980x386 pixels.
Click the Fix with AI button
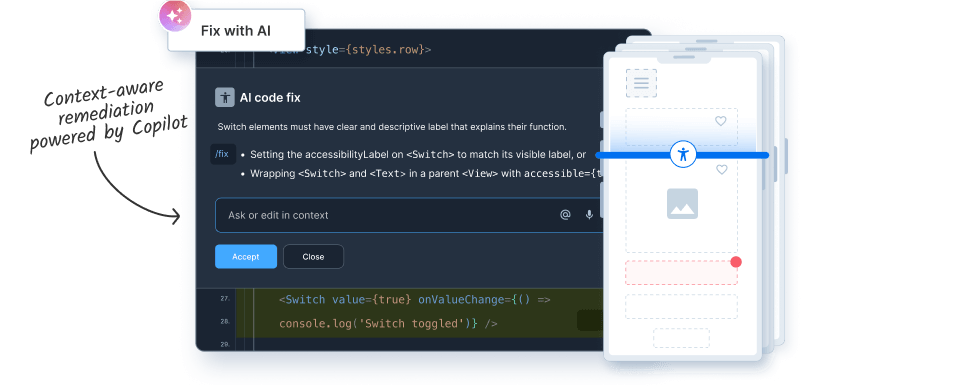point(236,31)
